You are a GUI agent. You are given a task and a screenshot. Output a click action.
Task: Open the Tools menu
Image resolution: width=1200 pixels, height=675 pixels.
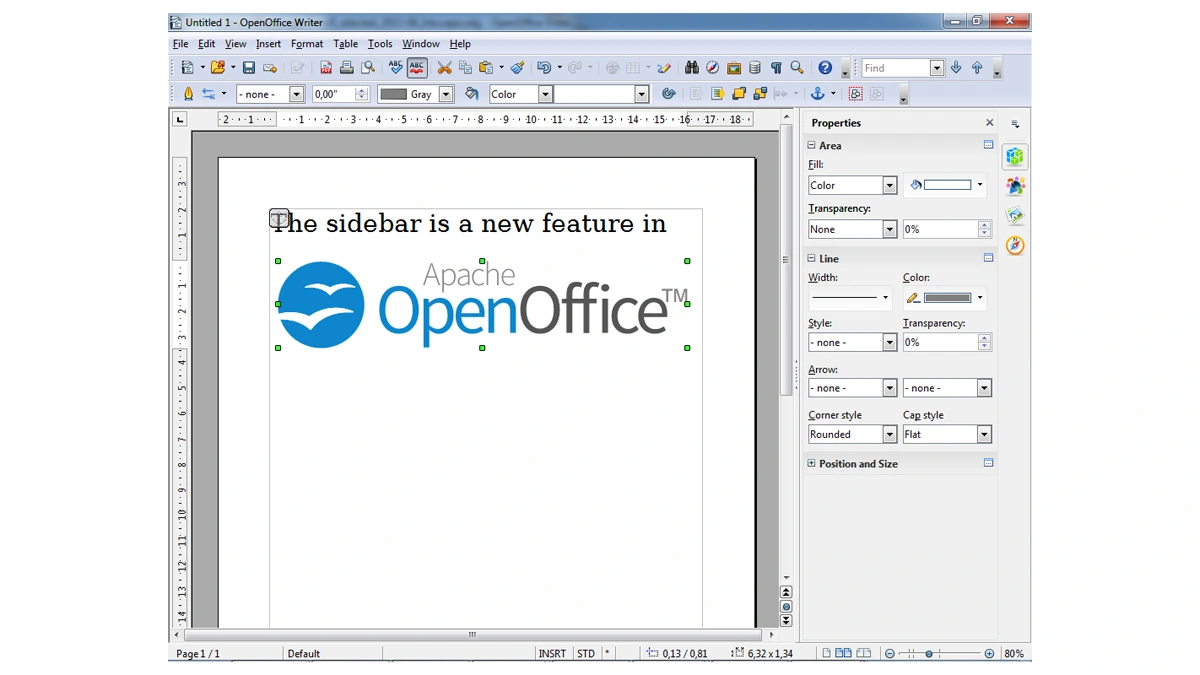[x=380, y=44]
